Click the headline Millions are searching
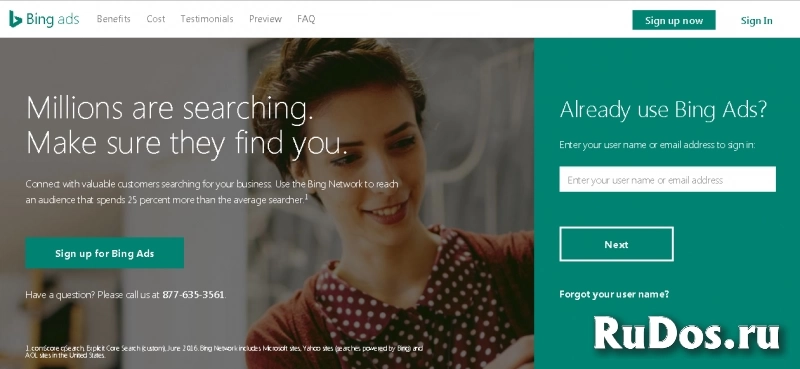The image size is (800, 369). pyautogui.click(x=169, y=108)
